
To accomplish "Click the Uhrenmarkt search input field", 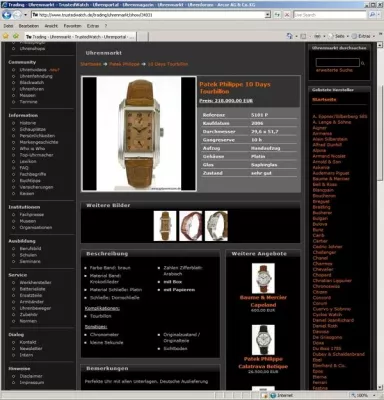I will 338,63.
